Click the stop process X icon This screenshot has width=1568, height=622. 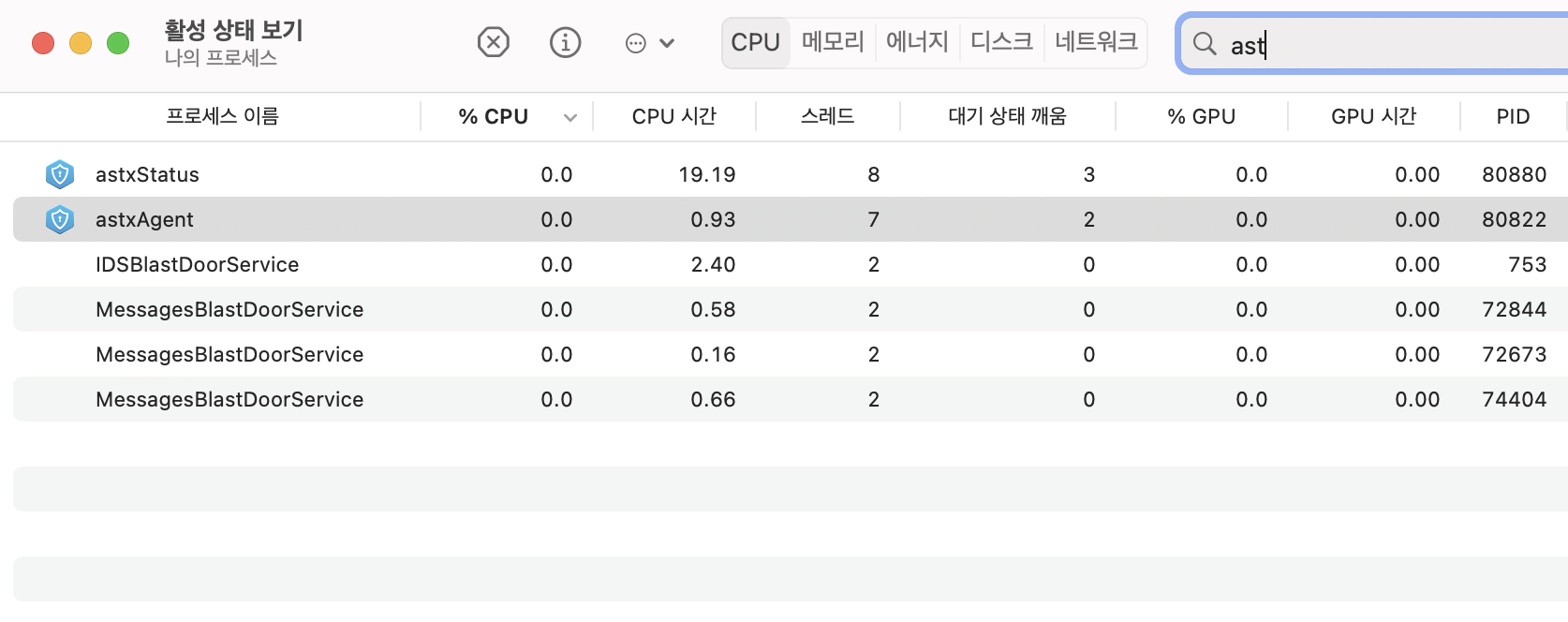pyautogui.click(x=493, y=42)
